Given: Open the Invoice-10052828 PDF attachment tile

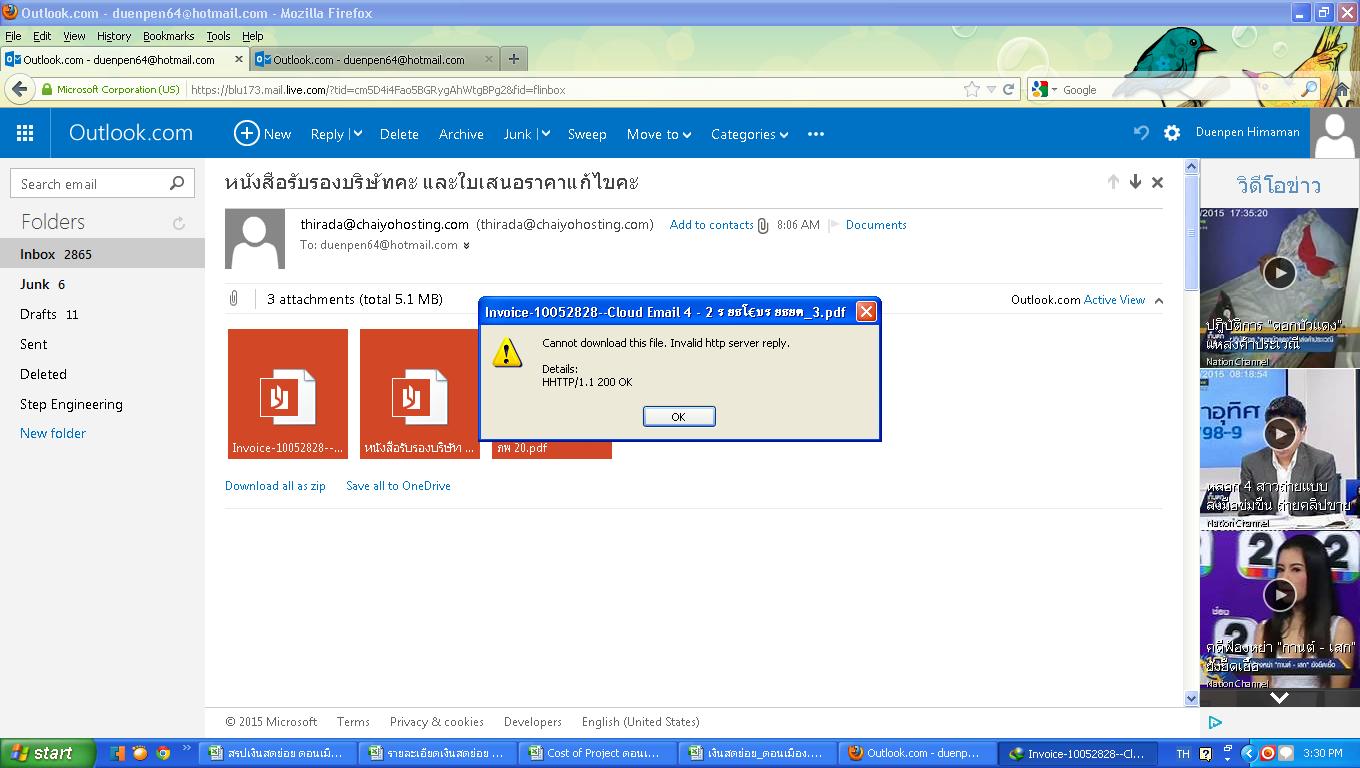Looking at the screenshot, I should (x=288, y=394).
